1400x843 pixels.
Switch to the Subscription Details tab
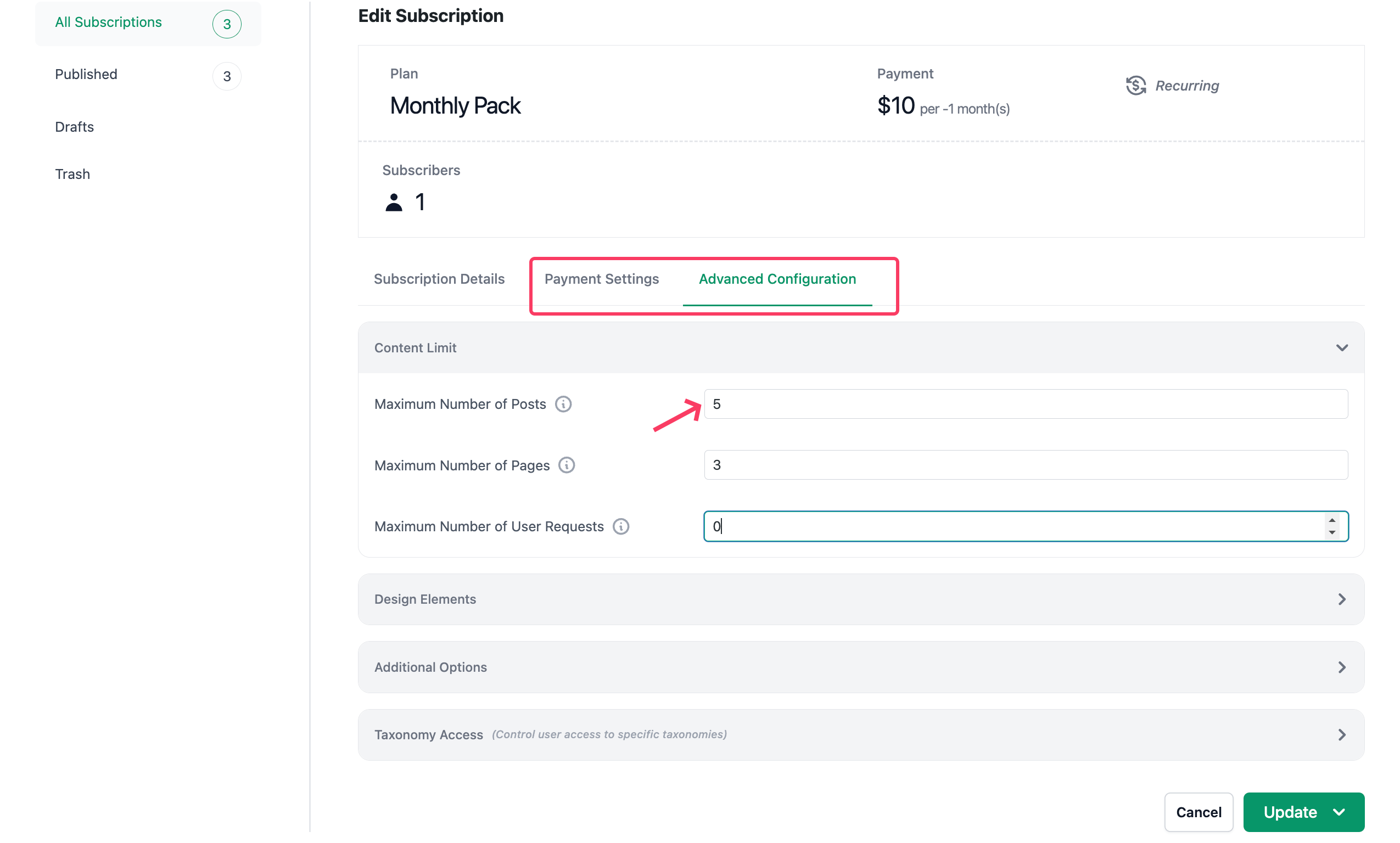click(439, 279)
